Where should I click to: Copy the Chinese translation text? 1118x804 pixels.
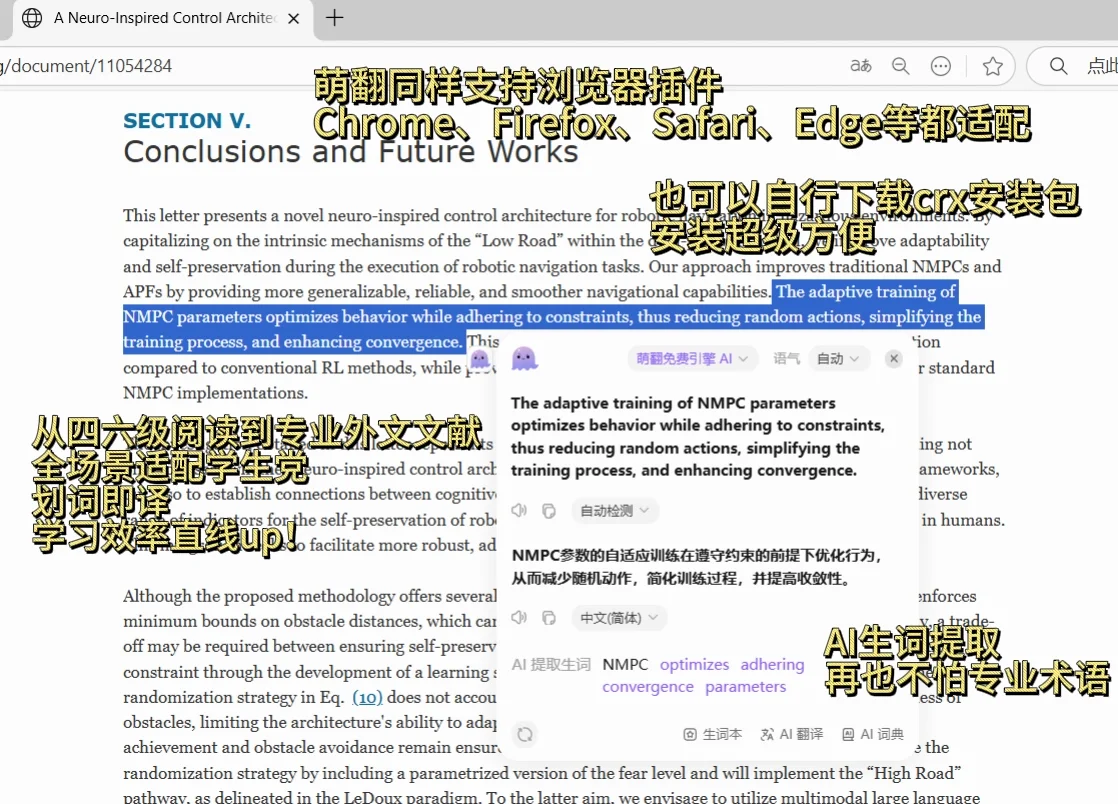click(548, 618)
